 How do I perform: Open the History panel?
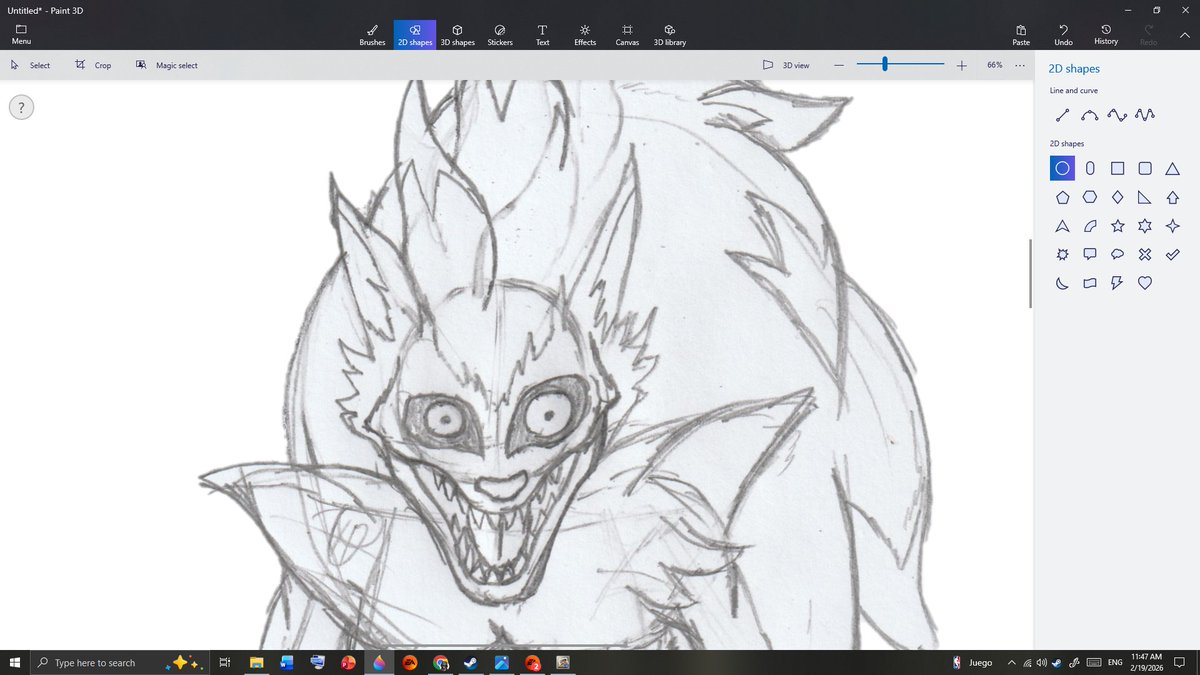[x=1106, y=35]
